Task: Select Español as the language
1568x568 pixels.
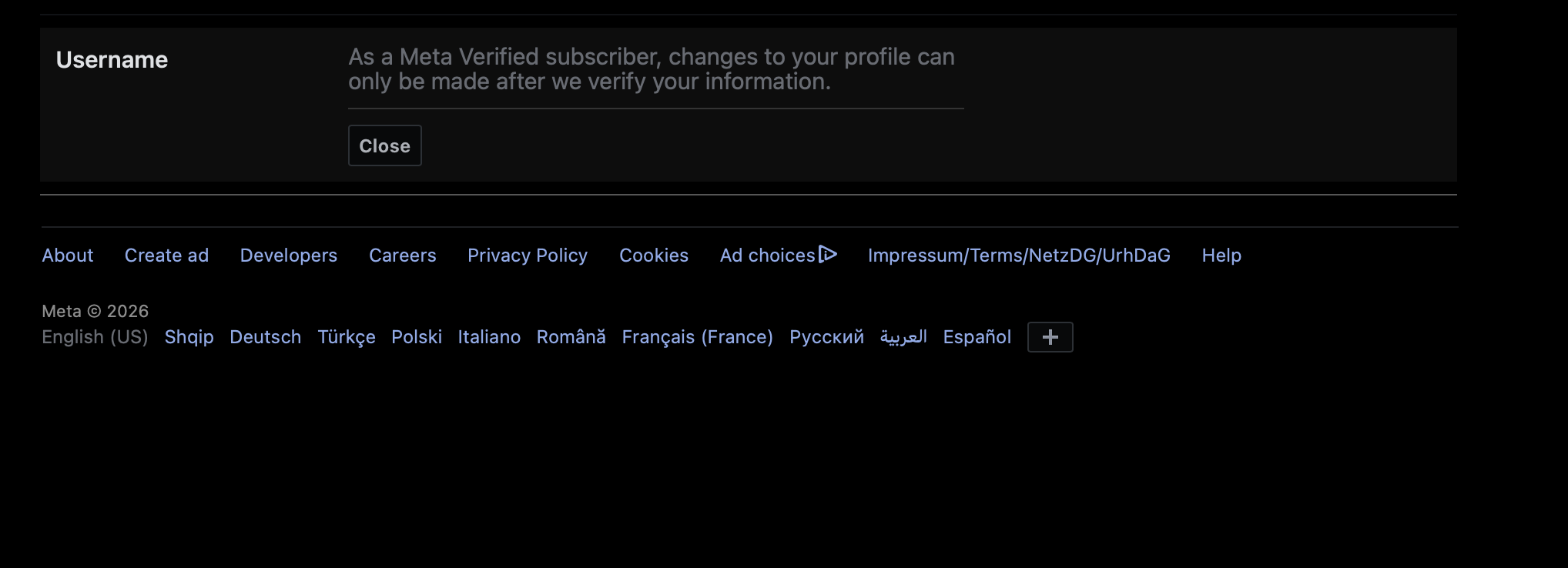Action: tap(977, 337)
